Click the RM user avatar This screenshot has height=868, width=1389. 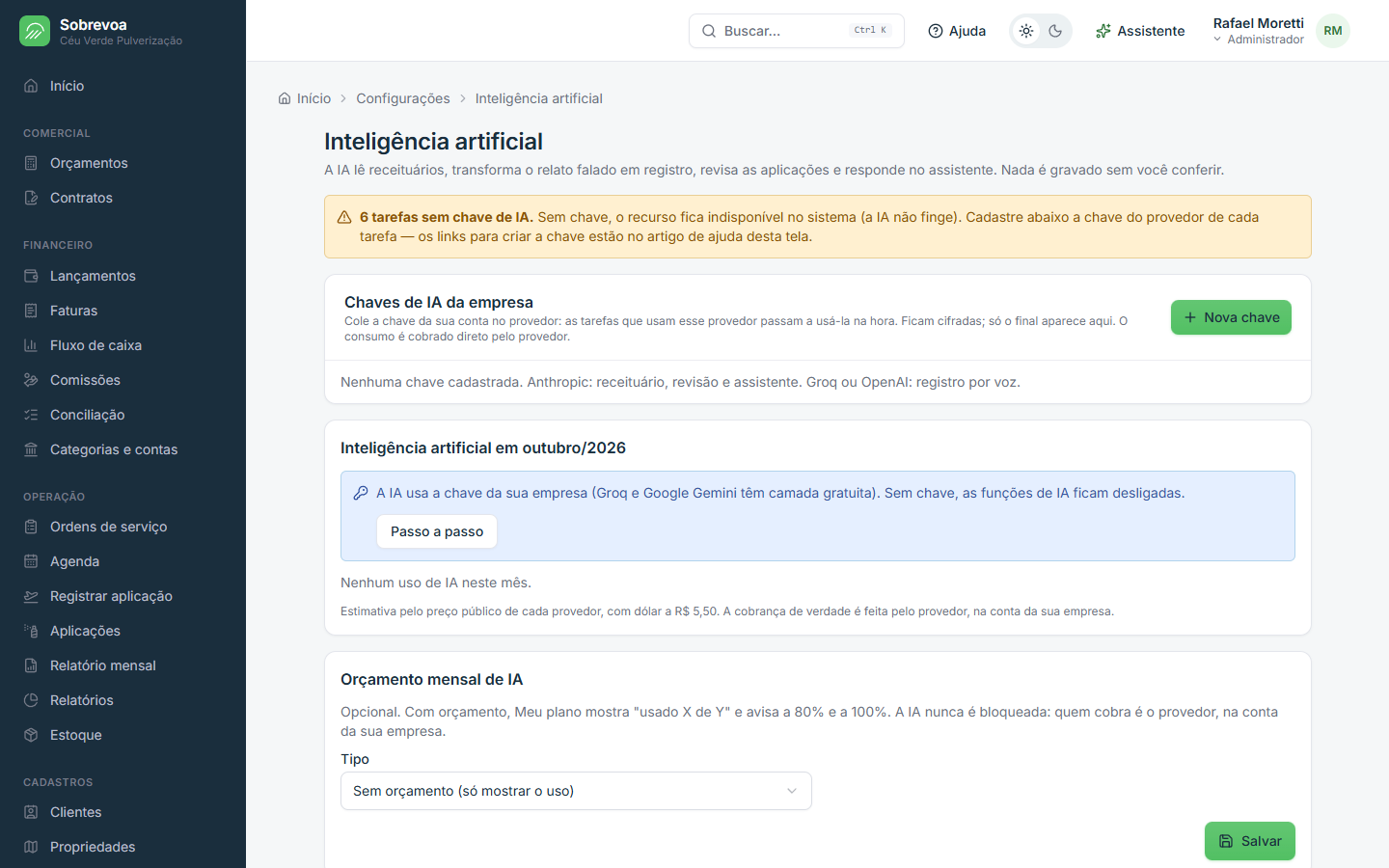click(1333, 31)
